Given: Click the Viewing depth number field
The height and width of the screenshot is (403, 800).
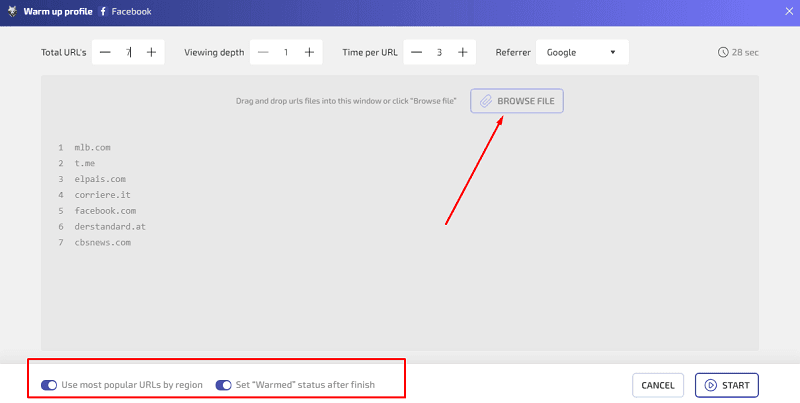Looking at the screenshot, I should click(286, 53).
